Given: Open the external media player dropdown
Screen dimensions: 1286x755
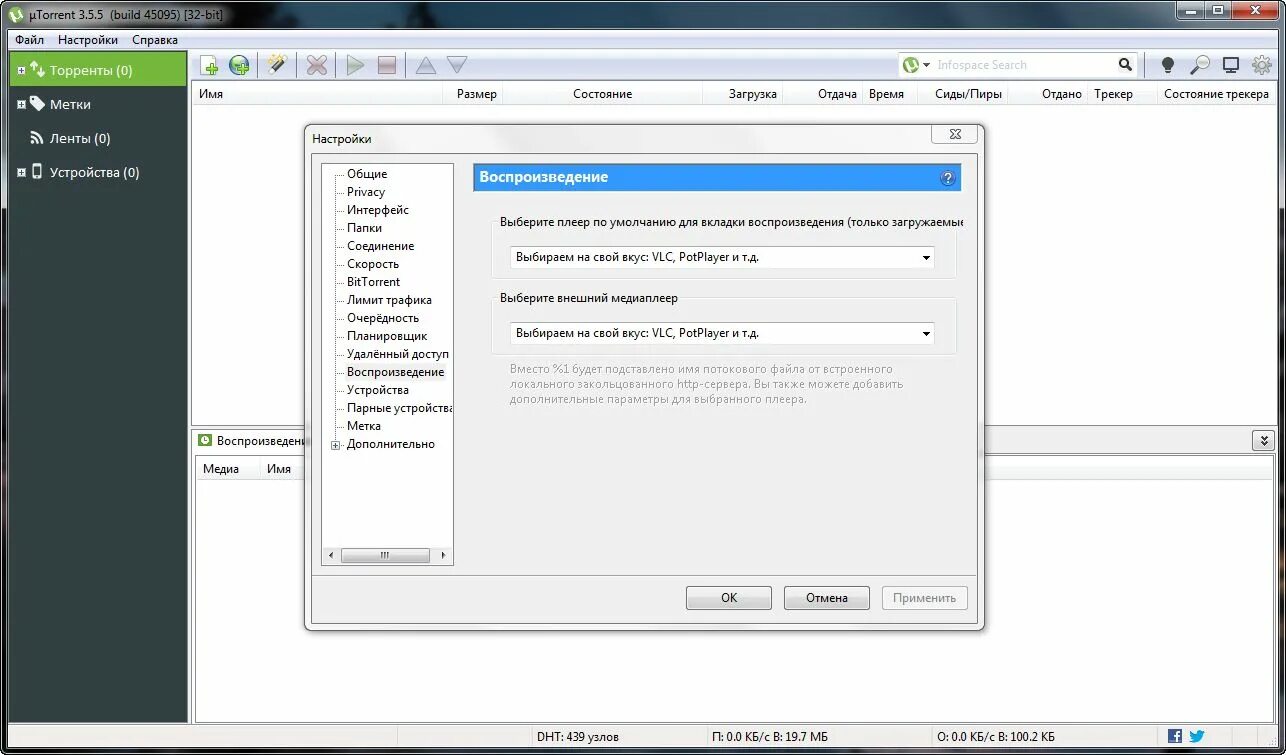Looking at the screenshot, I should (722, 333).
